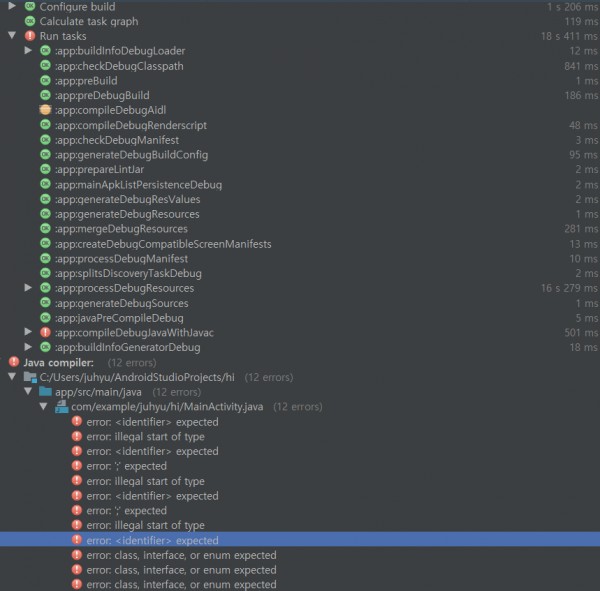Click the OK icon of :app:createDebugCompatibleScreenManifests

point(46,243)
